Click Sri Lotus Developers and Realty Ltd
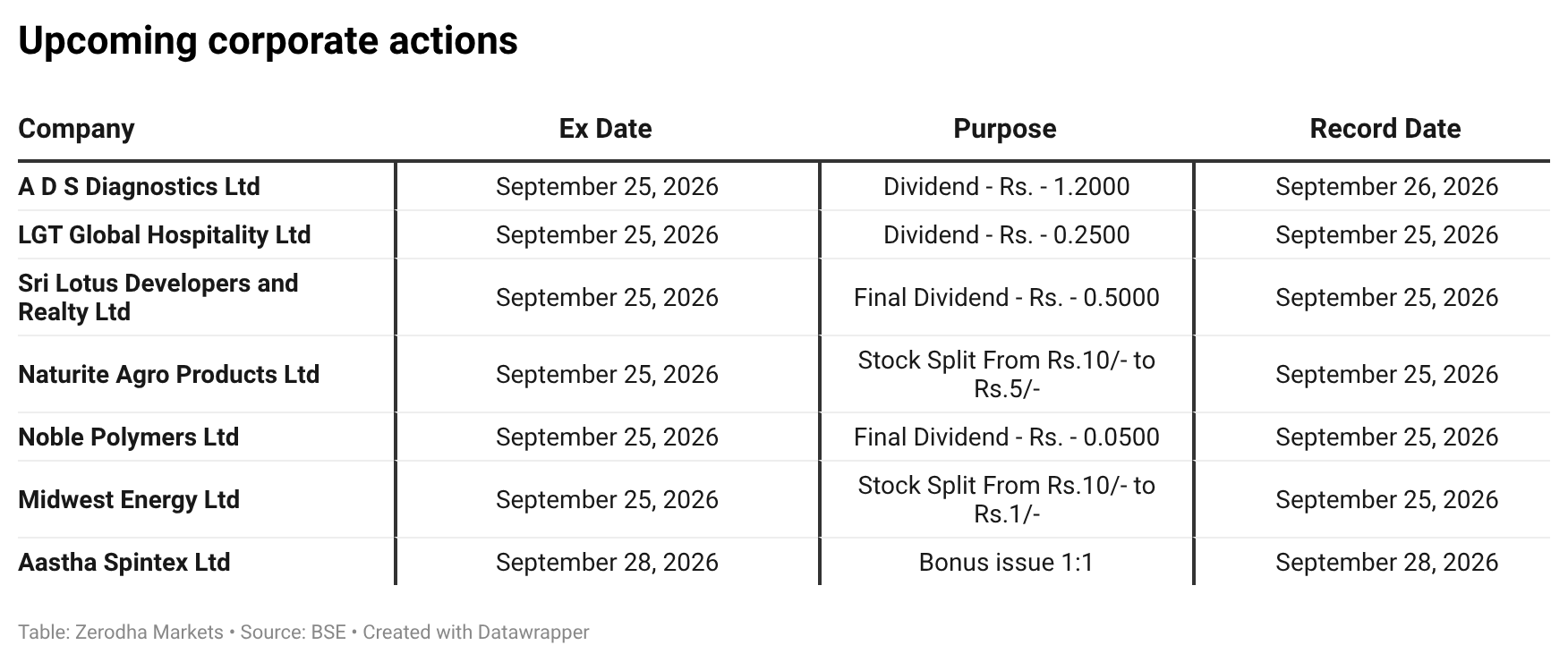Screen dimensions: 1568x662 click(x=158, y=298)
